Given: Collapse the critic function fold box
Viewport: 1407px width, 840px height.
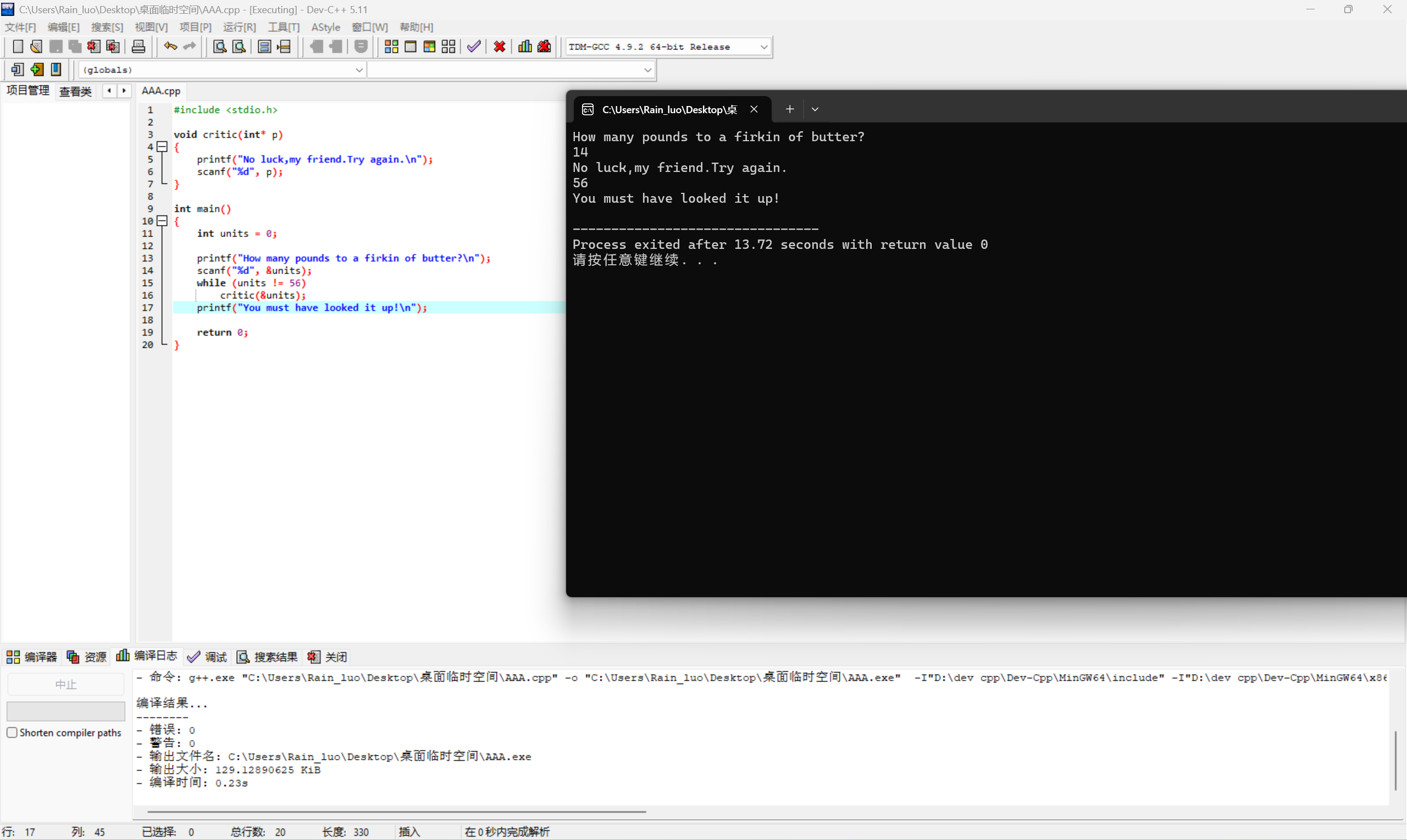Looking at the screenshot, I should coord(163,147).
